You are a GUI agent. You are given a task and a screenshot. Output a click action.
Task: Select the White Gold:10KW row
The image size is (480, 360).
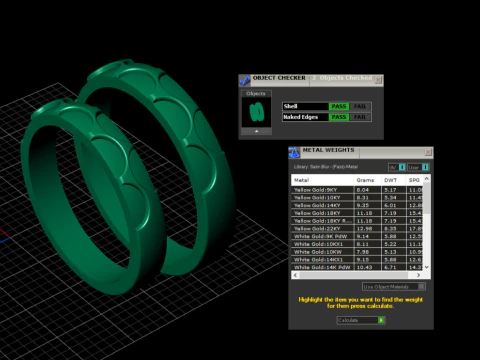357,252
